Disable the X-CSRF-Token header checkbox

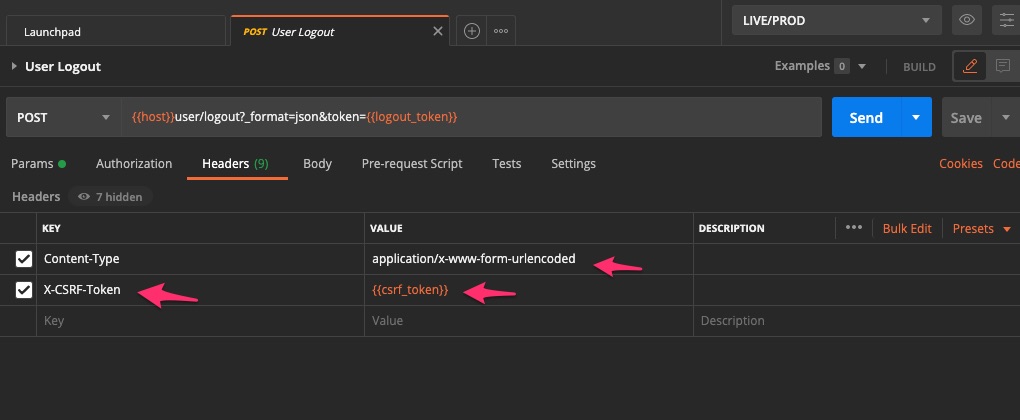coord(24,290)
